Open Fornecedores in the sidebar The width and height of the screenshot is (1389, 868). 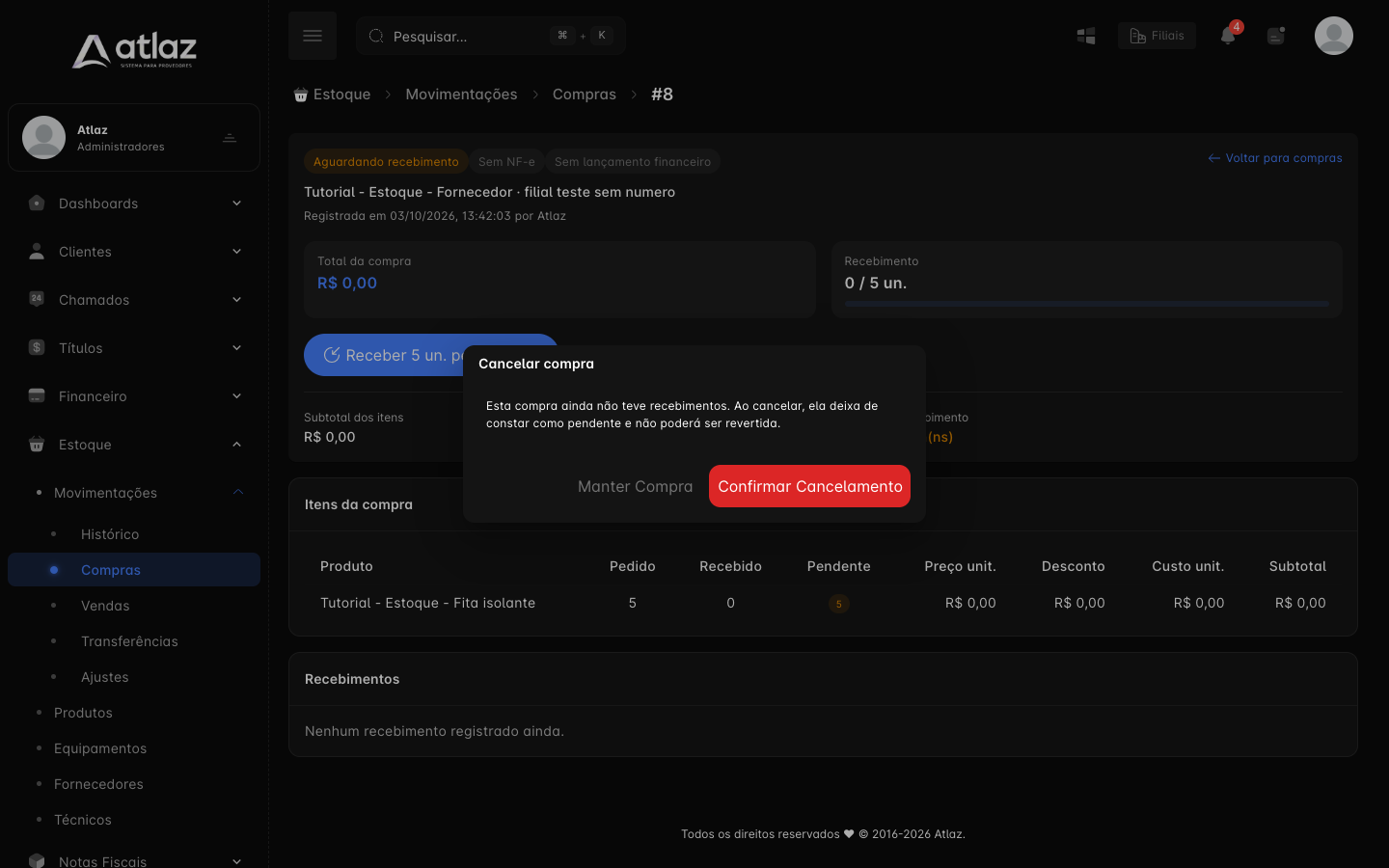98,784
